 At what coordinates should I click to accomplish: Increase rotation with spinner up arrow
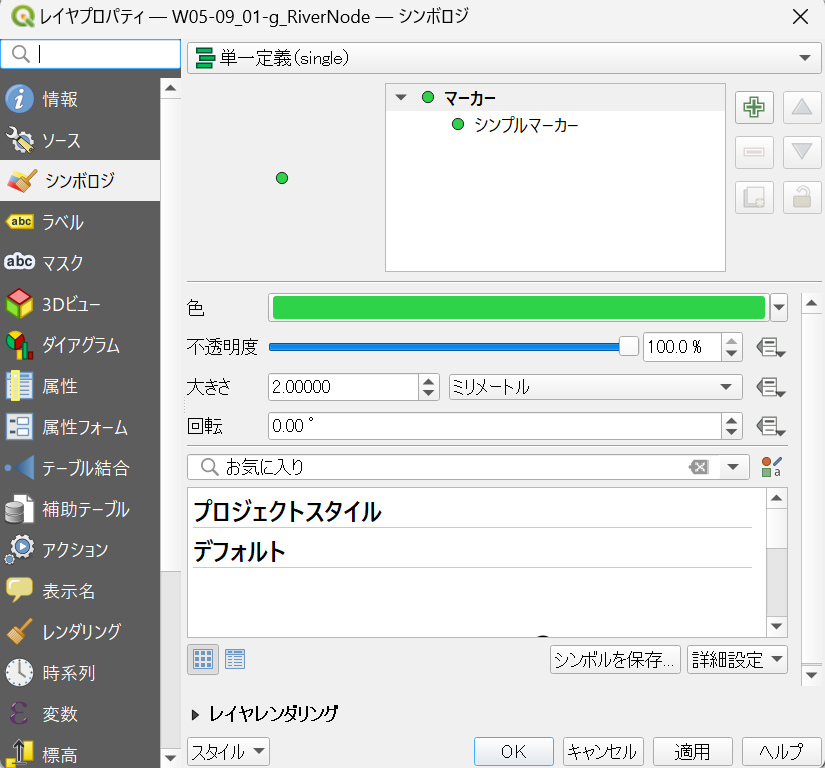click(x=731, y=420)
